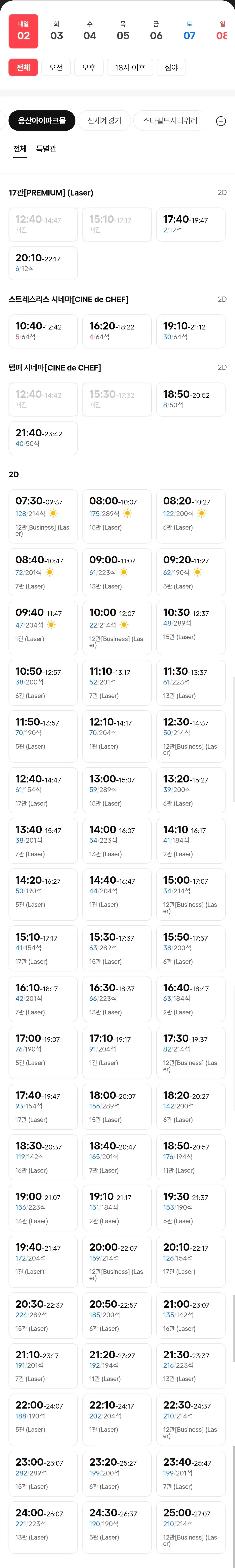Select the 신세계경기 cinema chip
The height and width of the screenshot is (1568, 235).
coord(104,120)
